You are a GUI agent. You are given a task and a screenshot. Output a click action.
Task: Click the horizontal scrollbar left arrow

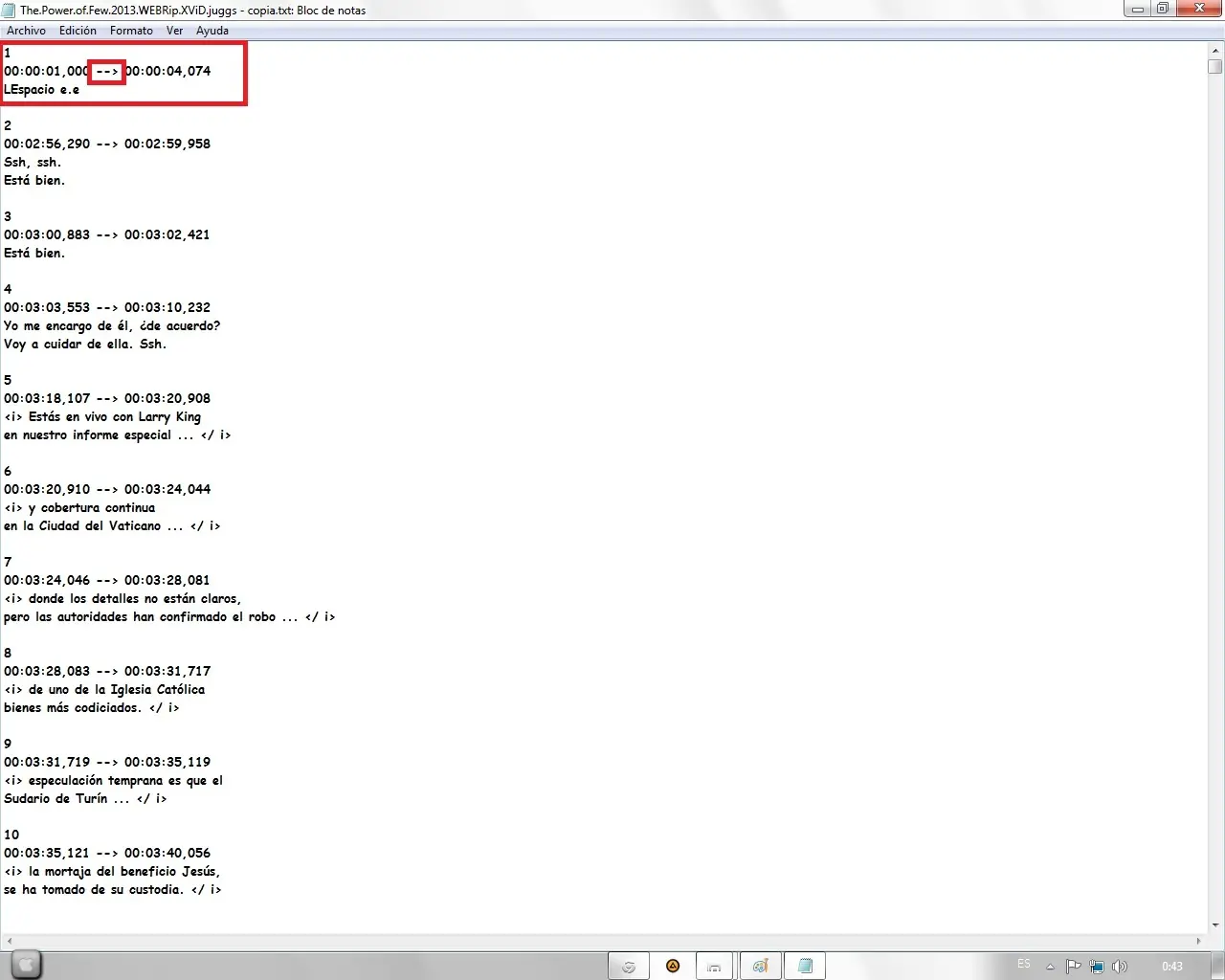click(x=10, y=942)
